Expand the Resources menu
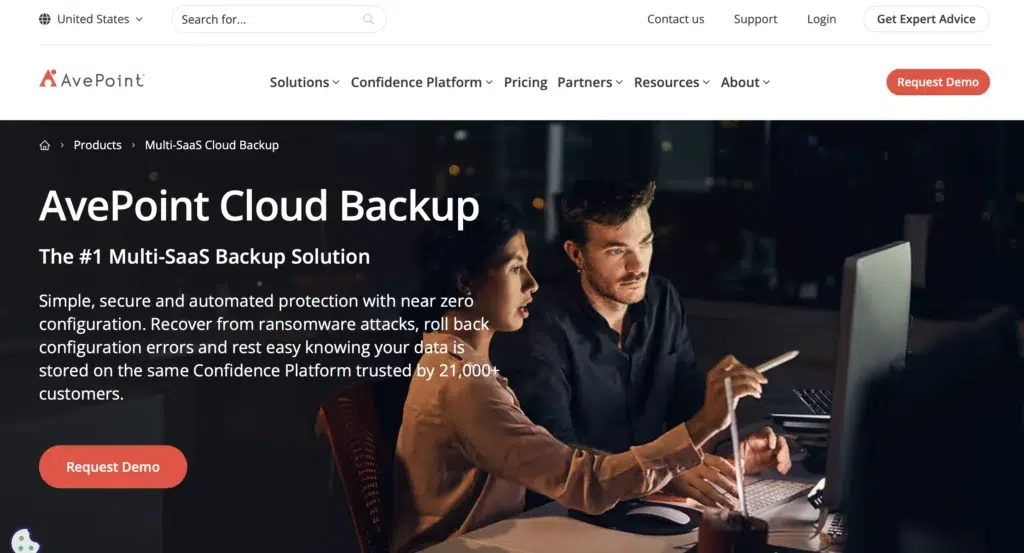The width and height of the screenshot is (1024, 553). (671, 82)
